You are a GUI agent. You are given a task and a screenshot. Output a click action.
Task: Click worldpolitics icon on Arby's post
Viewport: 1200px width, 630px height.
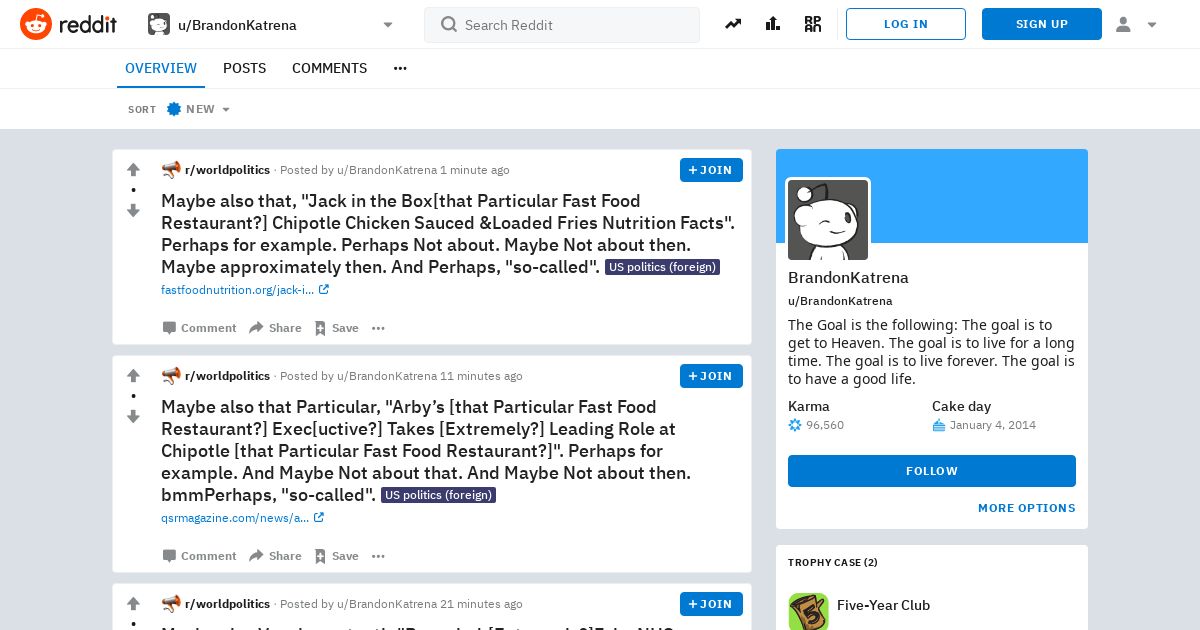click(171, 376)
